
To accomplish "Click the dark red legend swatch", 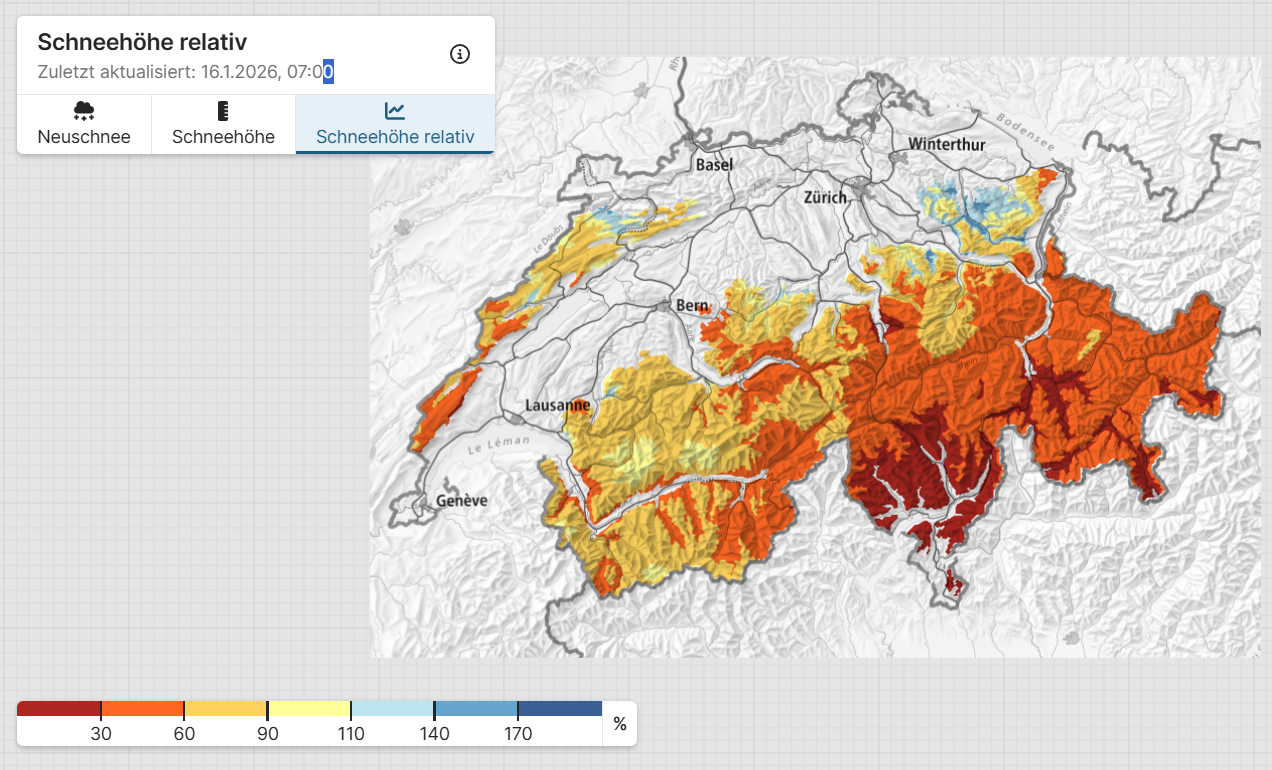I will [x=59, y=709].
